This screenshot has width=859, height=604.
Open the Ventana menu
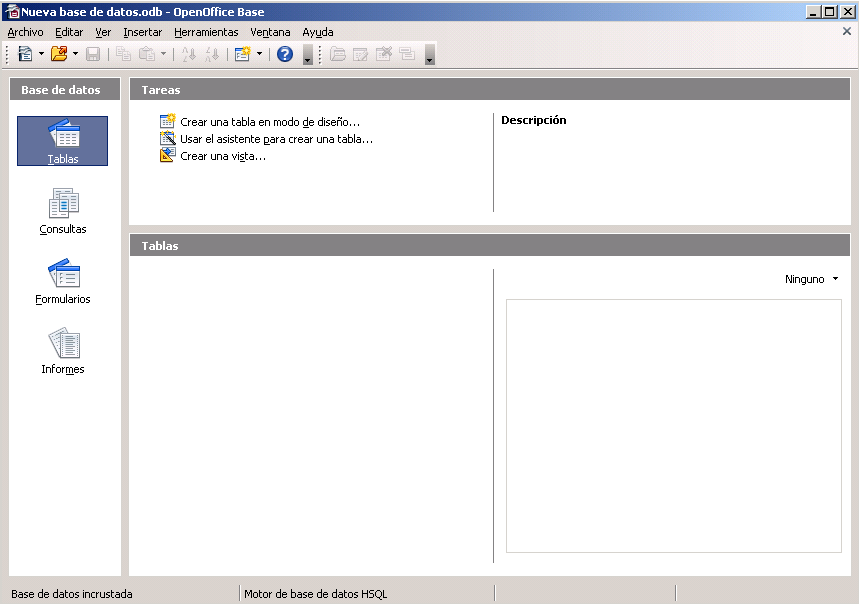pyautogui.click(x=270, y=32)
